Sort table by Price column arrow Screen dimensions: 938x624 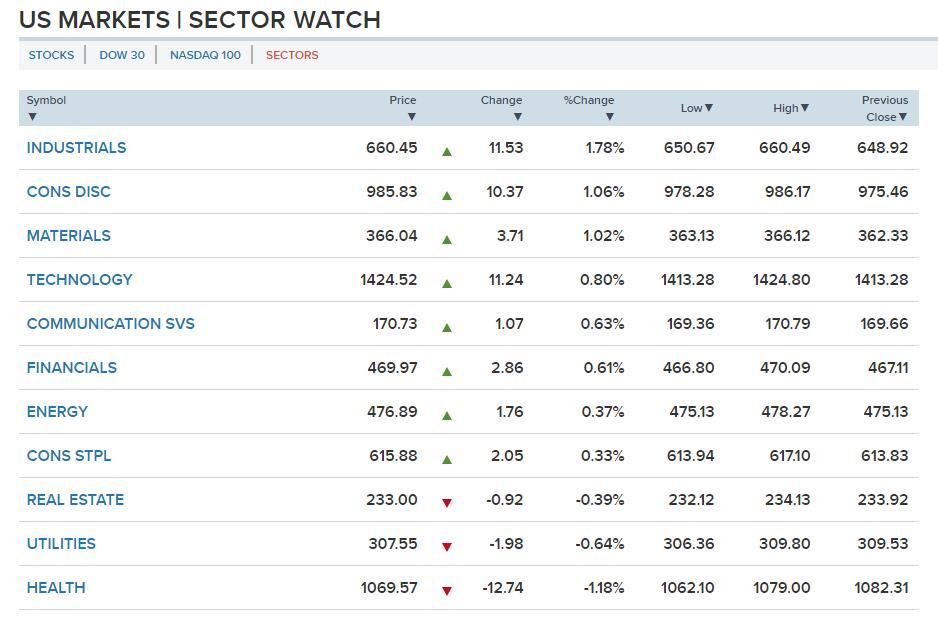[411, 117]
